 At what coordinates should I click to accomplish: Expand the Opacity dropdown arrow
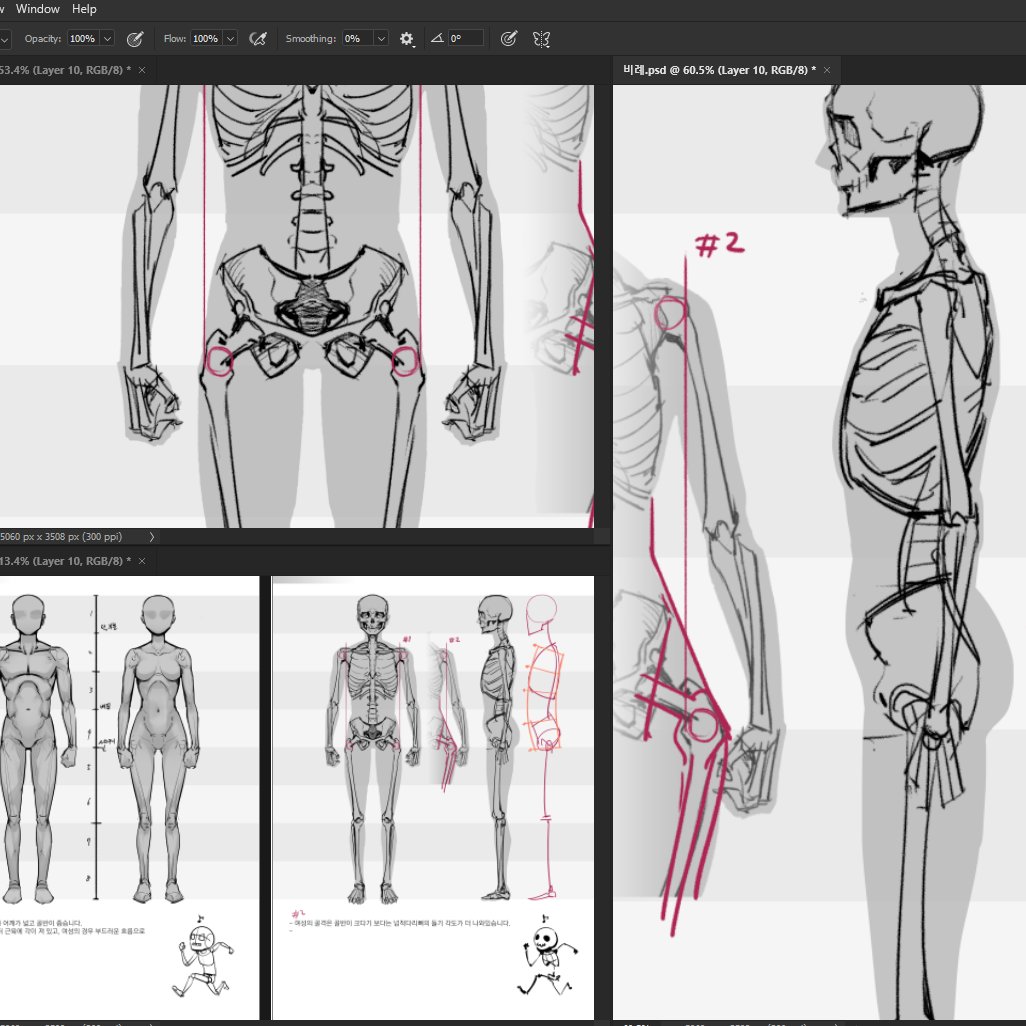[107, 39]
